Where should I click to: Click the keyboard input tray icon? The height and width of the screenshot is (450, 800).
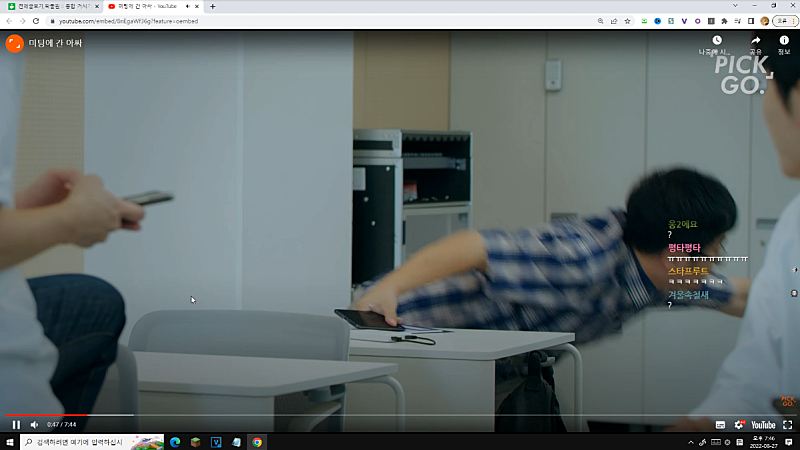(x=716, y=442)
